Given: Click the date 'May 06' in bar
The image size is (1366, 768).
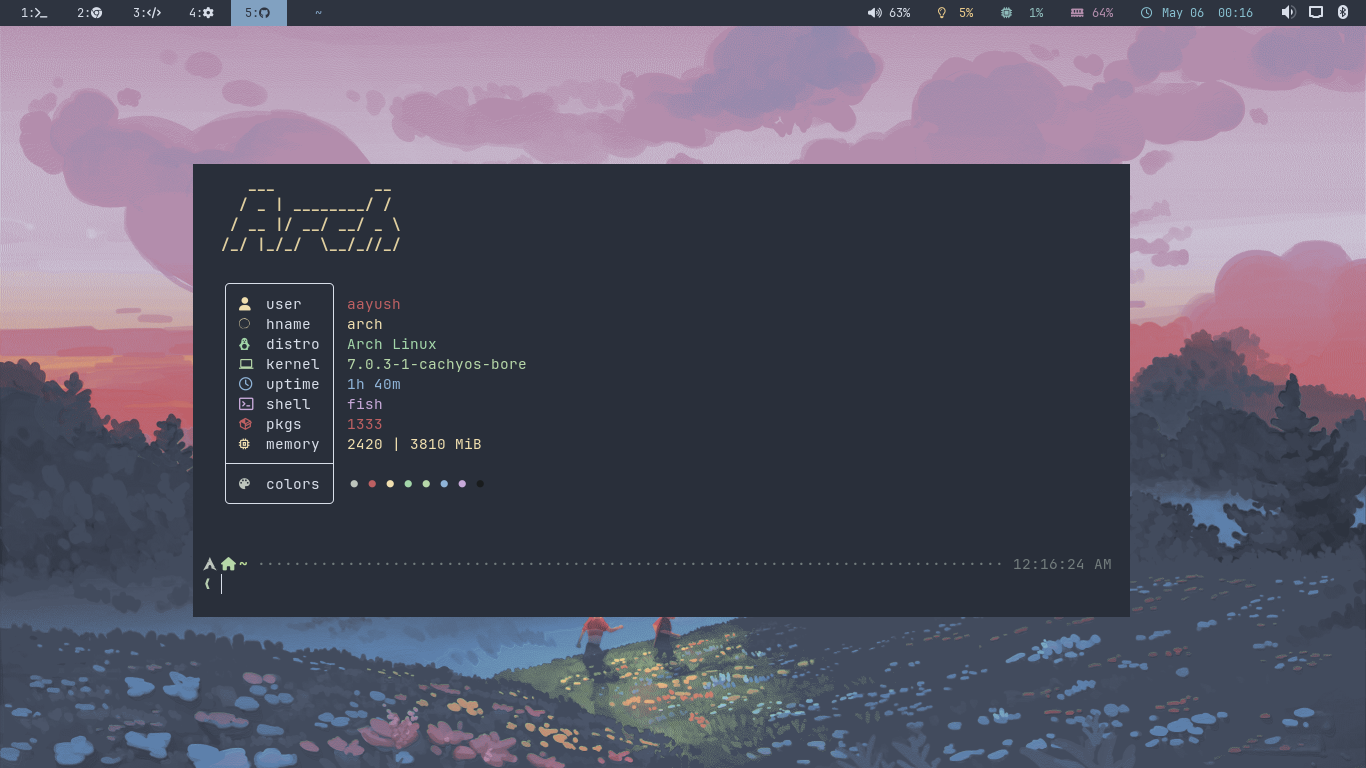Looking at the screenshot, I should click(1183, 13).
